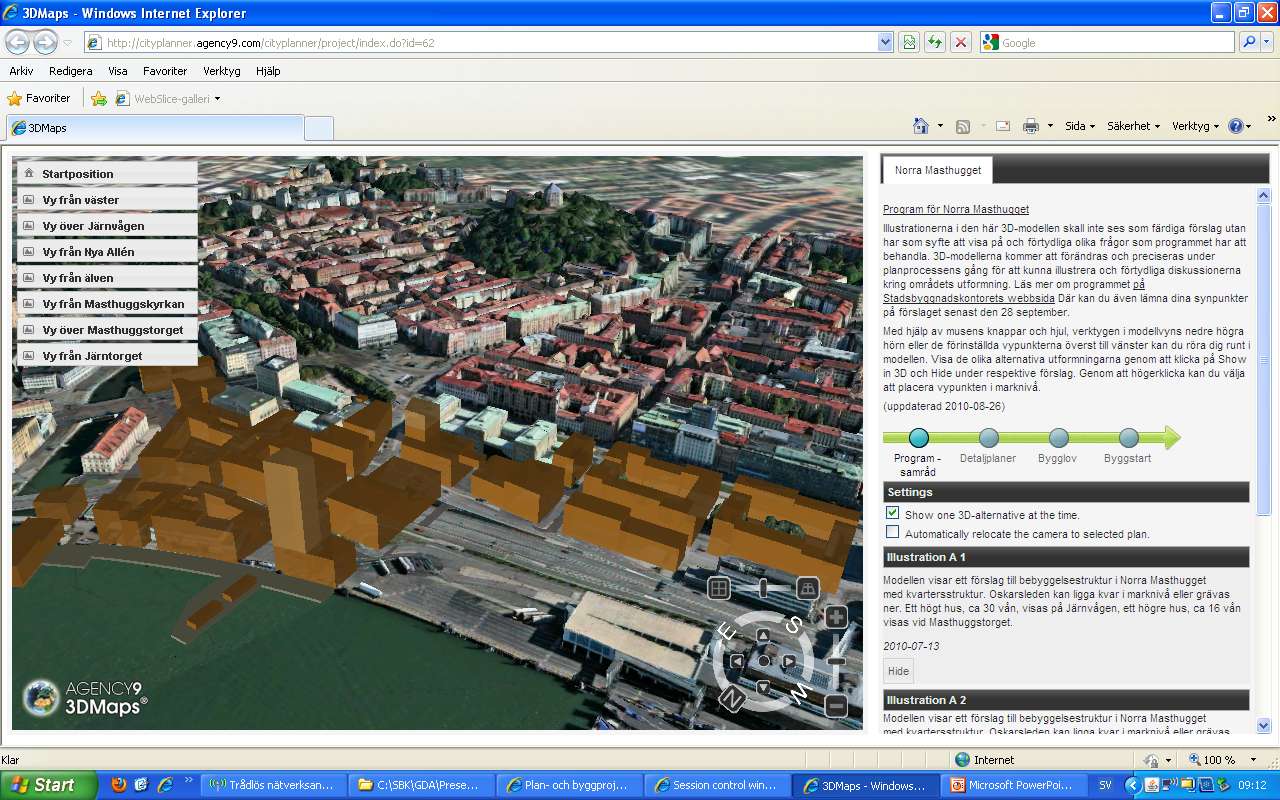Select Vy från Järntorget viewpoint
The height and width of the screenshot is (800, 1280).
106,356
